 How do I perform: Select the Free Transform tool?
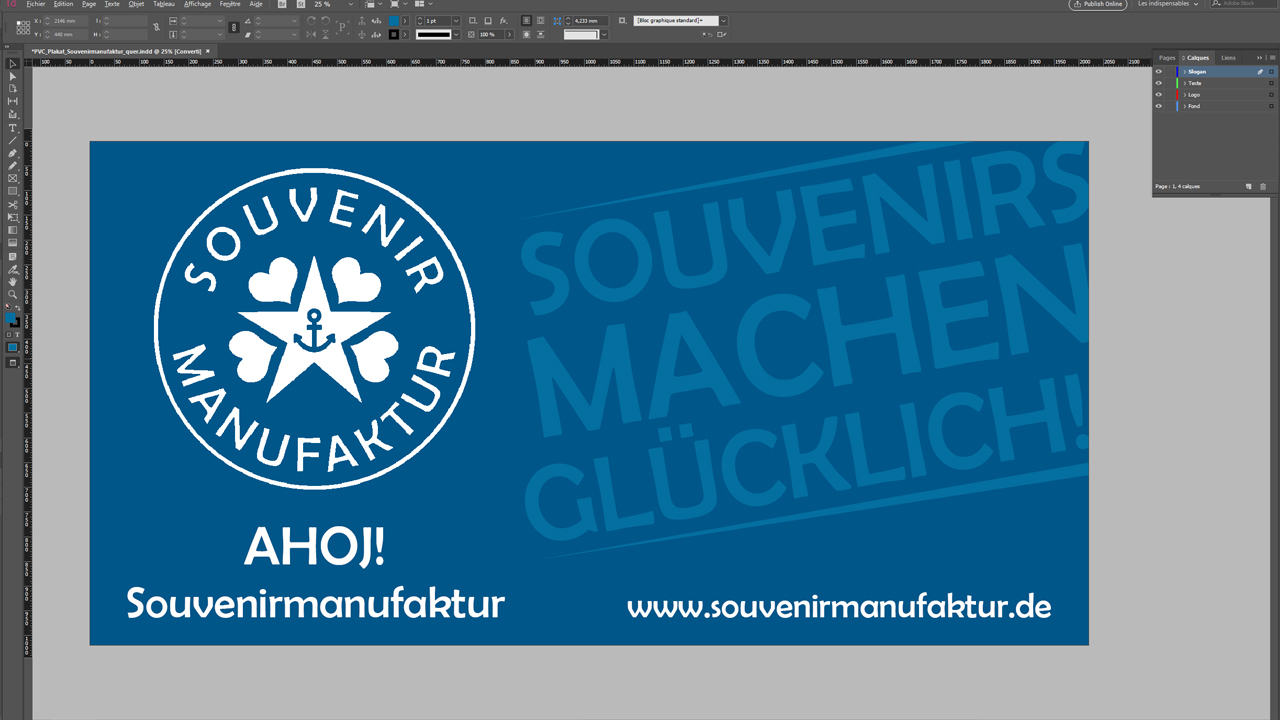point(13,216)
